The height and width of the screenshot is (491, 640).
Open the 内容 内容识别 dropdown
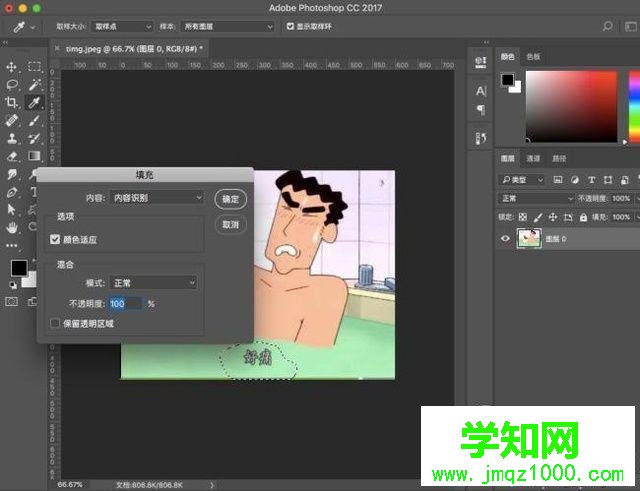tap(157, 198)
